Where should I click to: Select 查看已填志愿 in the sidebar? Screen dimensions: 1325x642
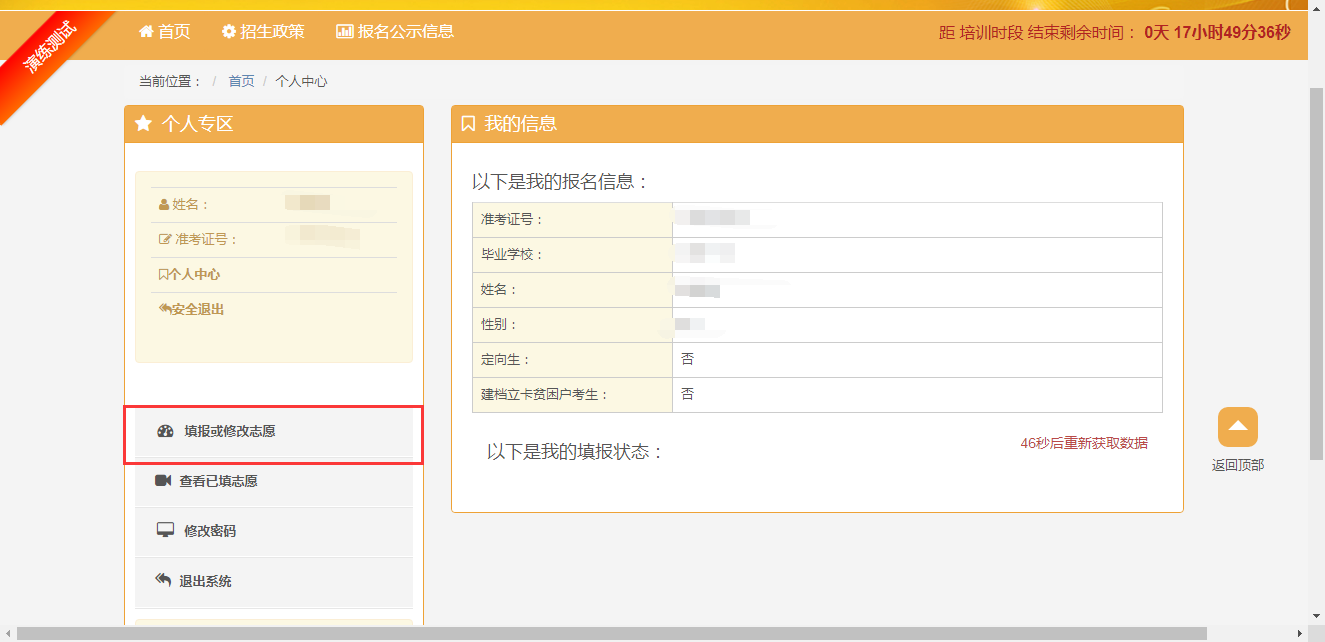click(218, 481)
